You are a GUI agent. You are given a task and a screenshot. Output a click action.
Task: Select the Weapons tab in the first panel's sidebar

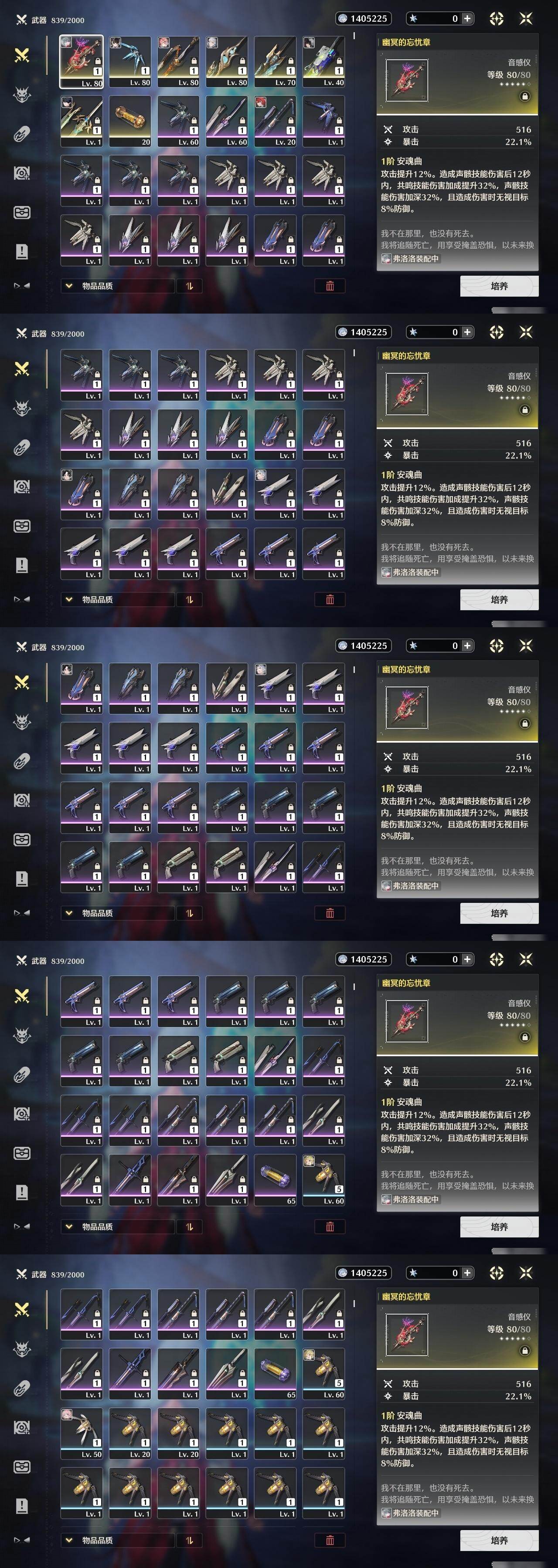point(22,55)
